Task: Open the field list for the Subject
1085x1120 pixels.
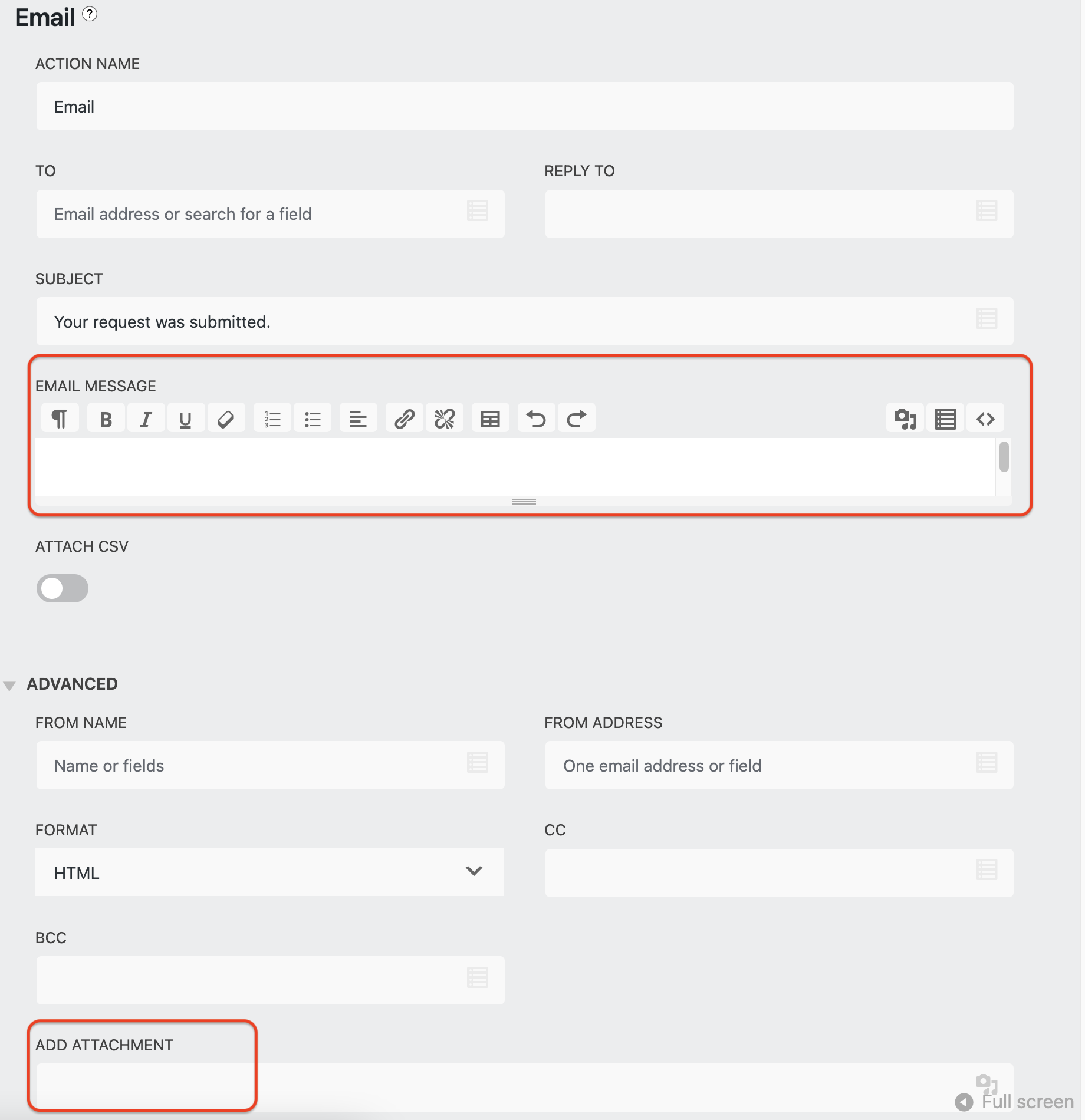Action: 987,319
